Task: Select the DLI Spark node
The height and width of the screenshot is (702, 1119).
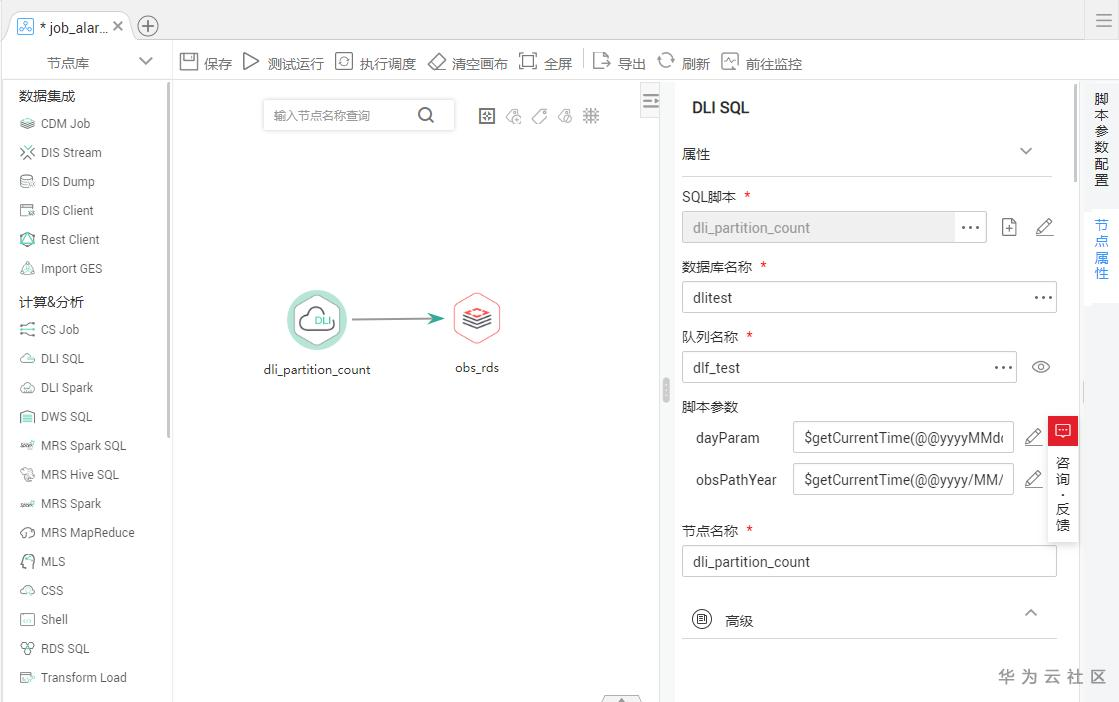Action: coord(57,388)
